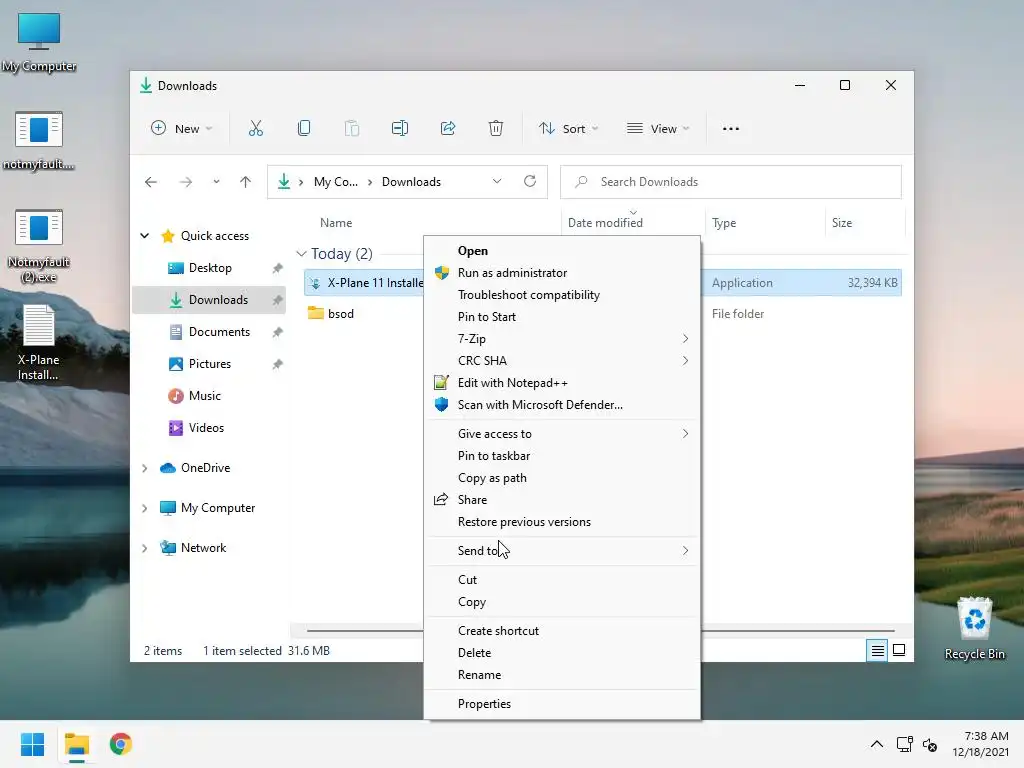Open recent locations dropdown chevron
Viewport: 1024px width, 768px height.
coord(216,182)
